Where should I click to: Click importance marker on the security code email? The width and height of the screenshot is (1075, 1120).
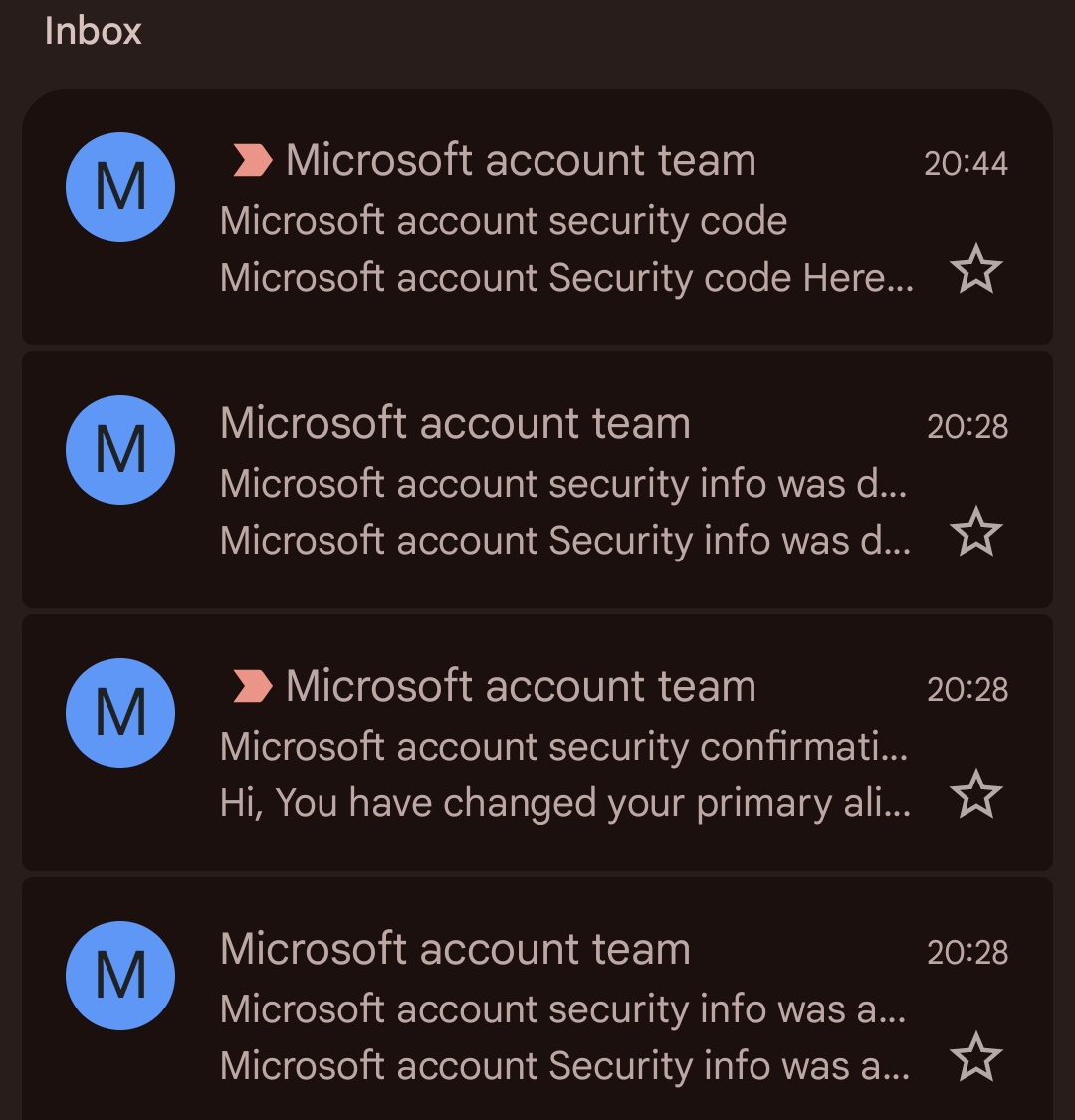point(252,161)
